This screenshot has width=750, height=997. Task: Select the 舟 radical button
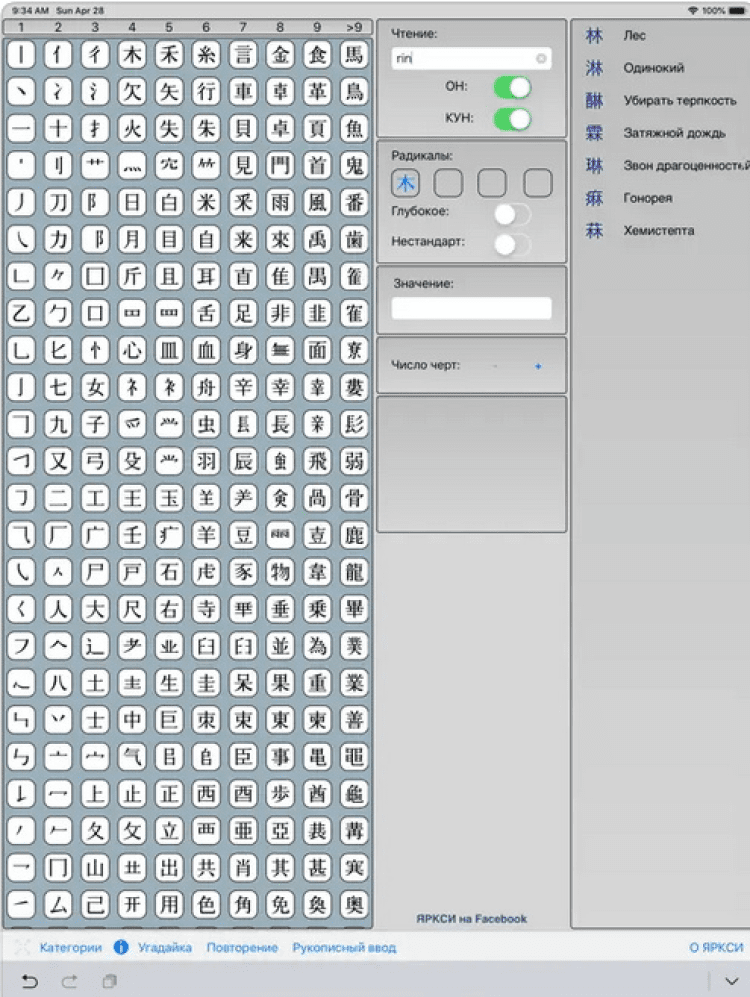click(x=206, y=387)
